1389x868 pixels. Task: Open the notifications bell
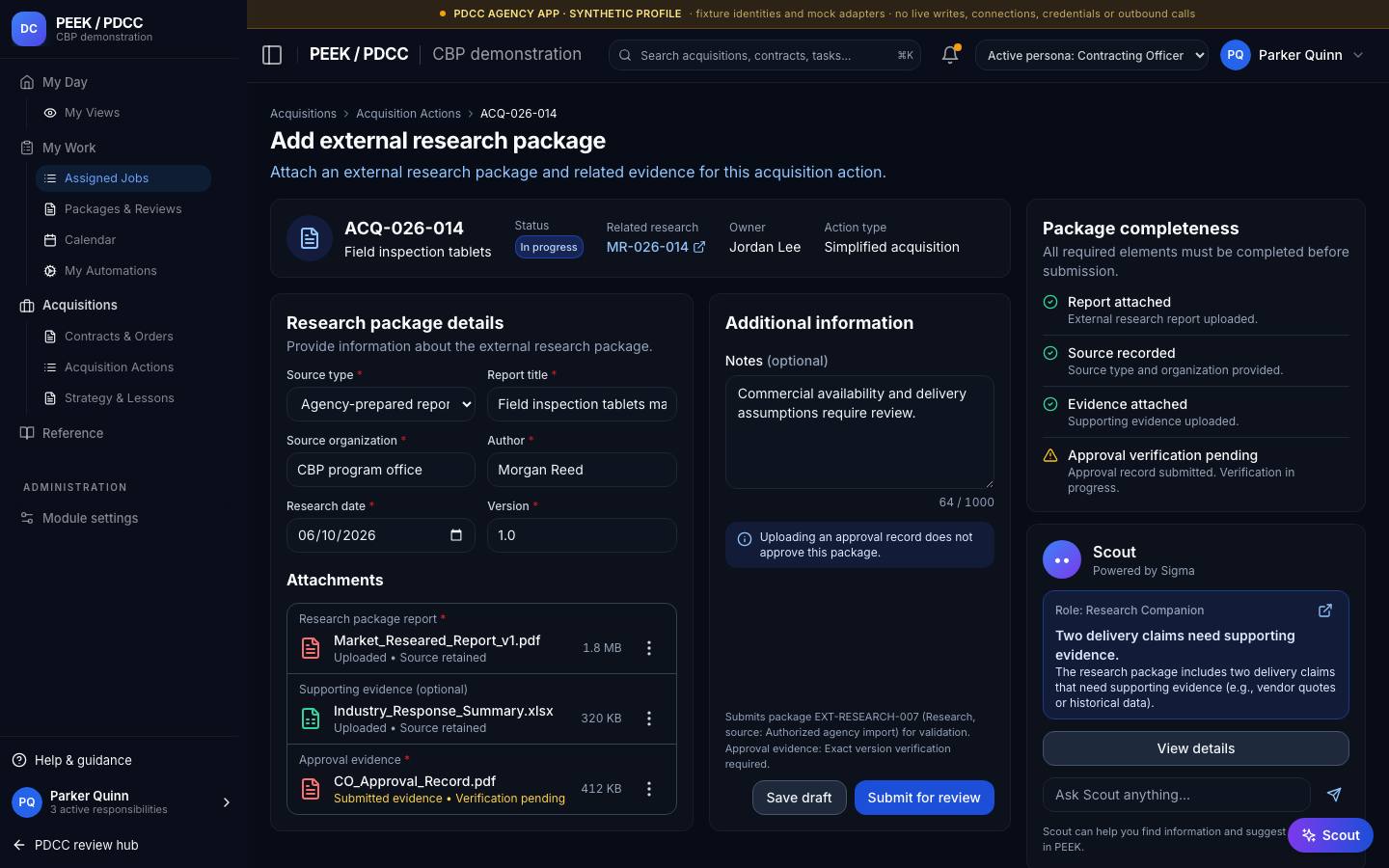pos(950,55)
